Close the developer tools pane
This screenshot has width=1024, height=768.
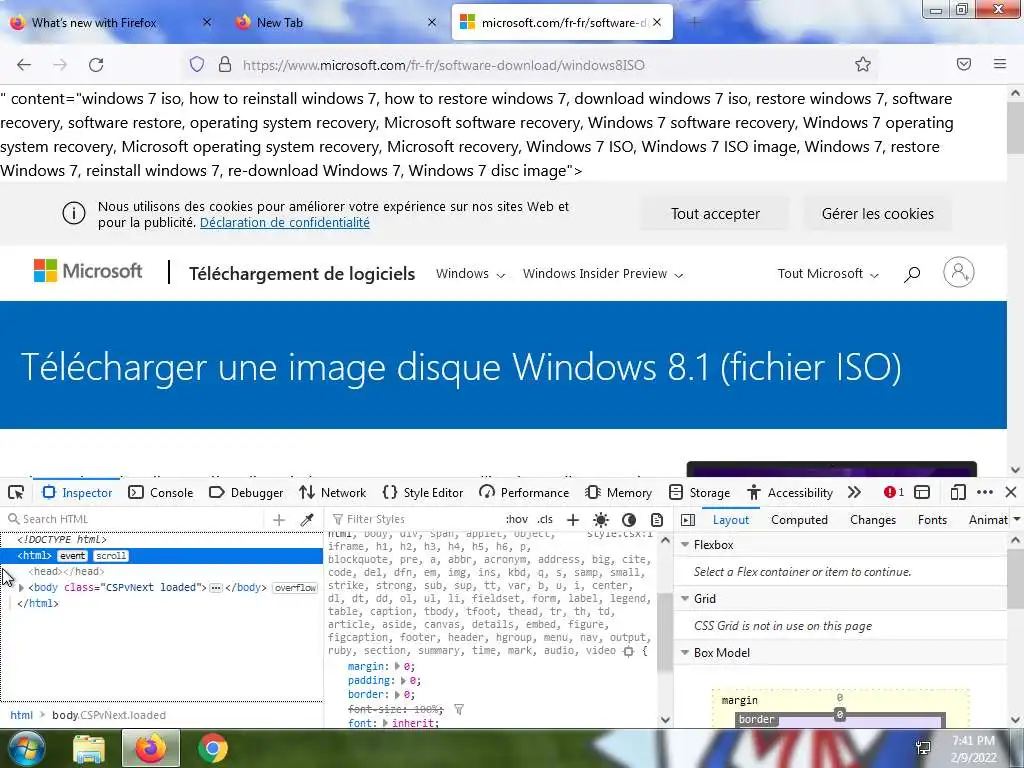coord(1011,492)
